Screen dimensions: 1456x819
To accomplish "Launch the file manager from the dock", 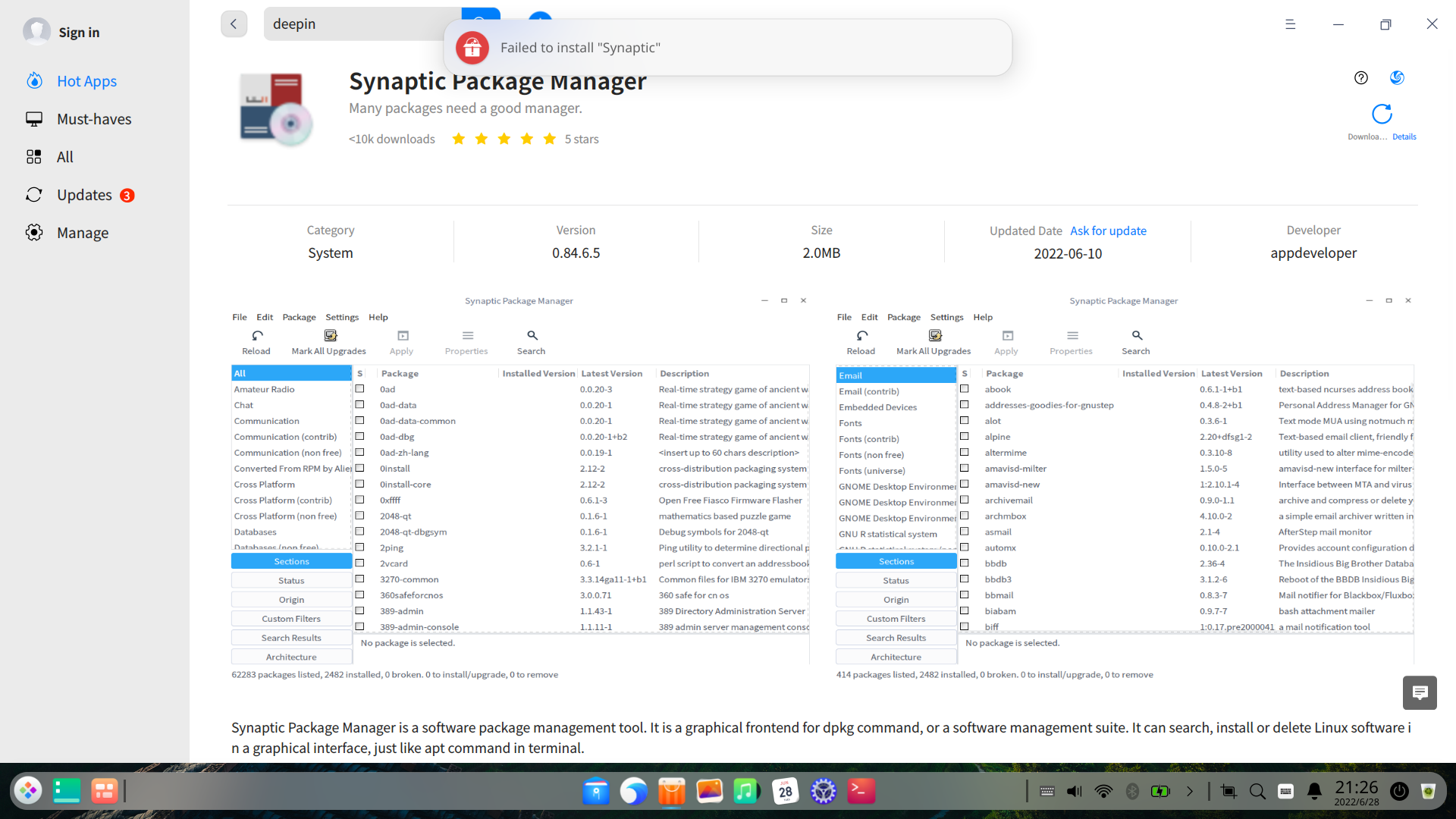I will 596,791.
